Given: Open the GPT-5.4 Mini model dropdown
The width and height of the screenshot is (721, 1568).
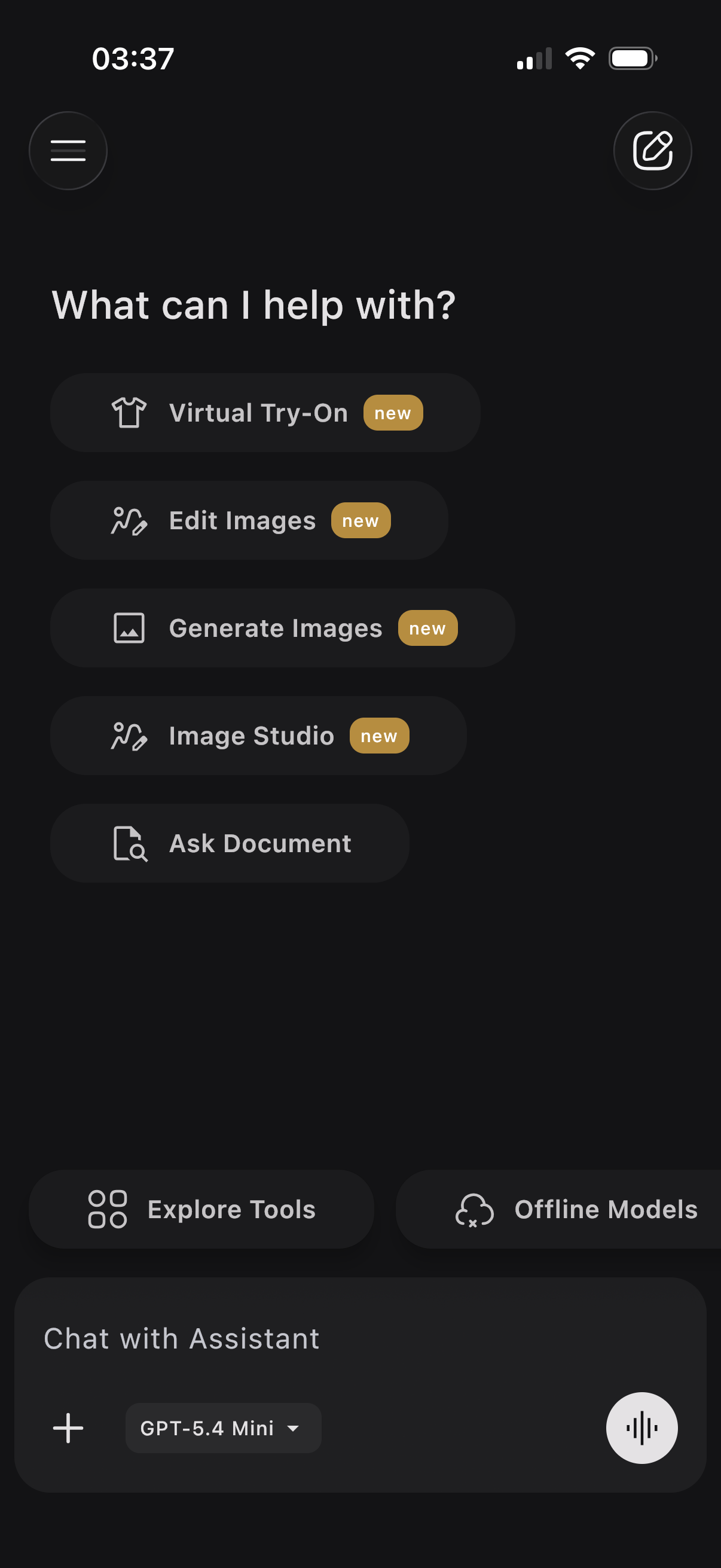Looking at the screenshot, I should pos(224,1428).
